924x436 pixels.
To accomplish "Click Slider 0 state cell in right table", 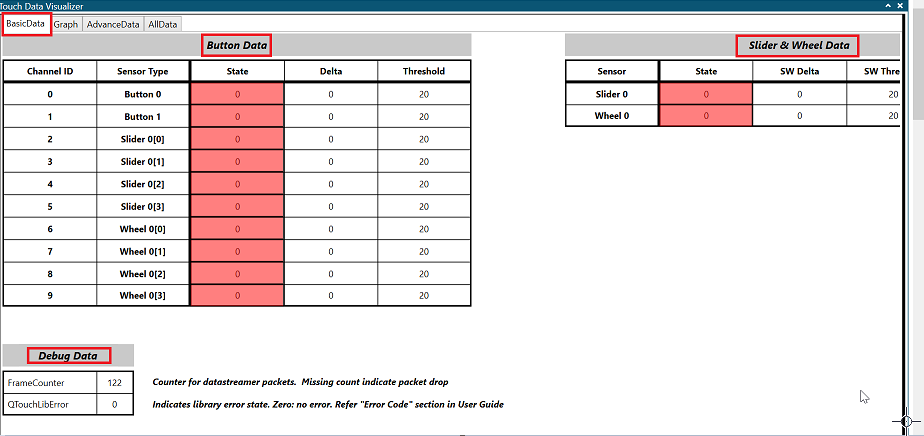I will pos(706,94).
